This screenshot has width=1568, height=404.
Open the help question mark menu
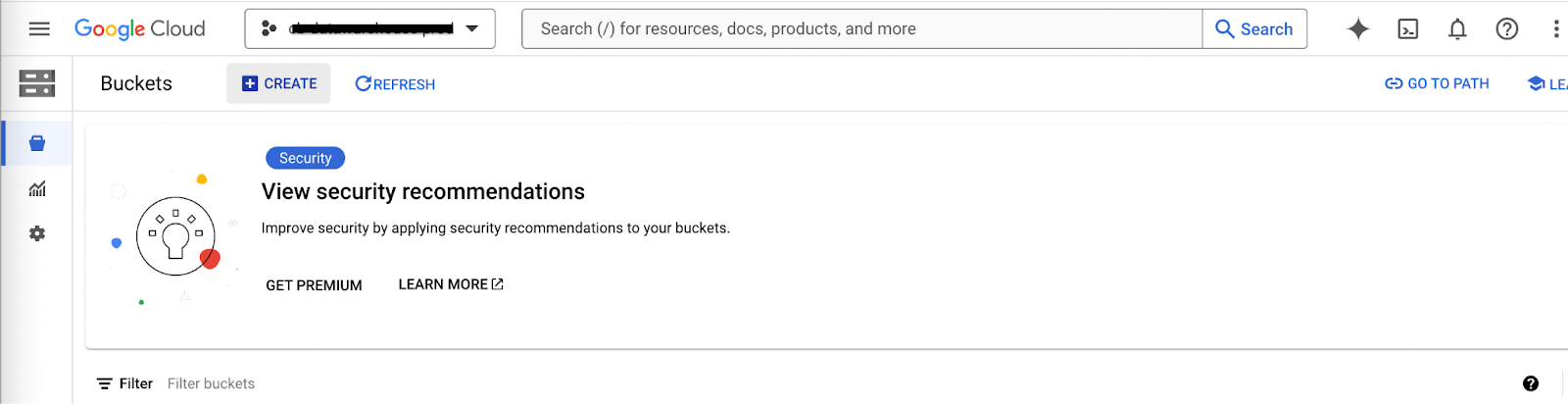1507,29
